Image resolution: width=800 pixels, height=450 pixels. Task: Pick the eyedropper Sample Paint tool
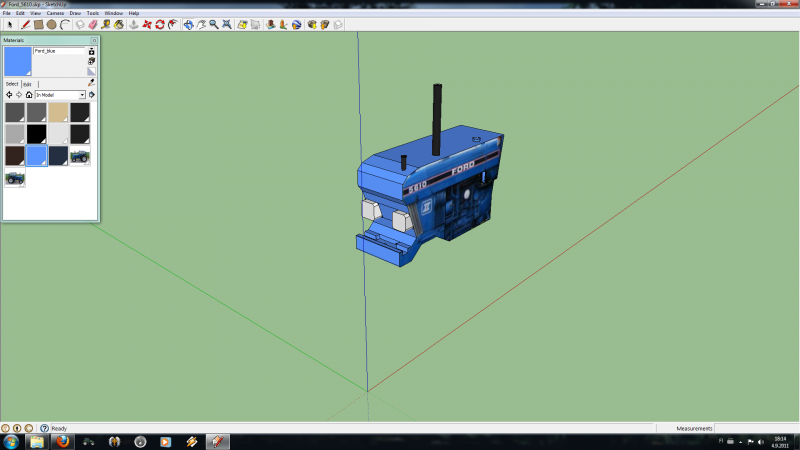point(91,83)
